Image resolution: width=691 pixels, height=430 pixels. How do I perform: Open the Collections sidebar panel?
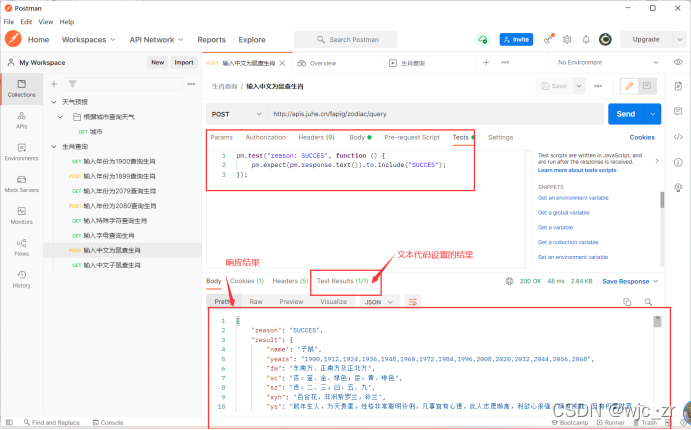coord(22,89)
